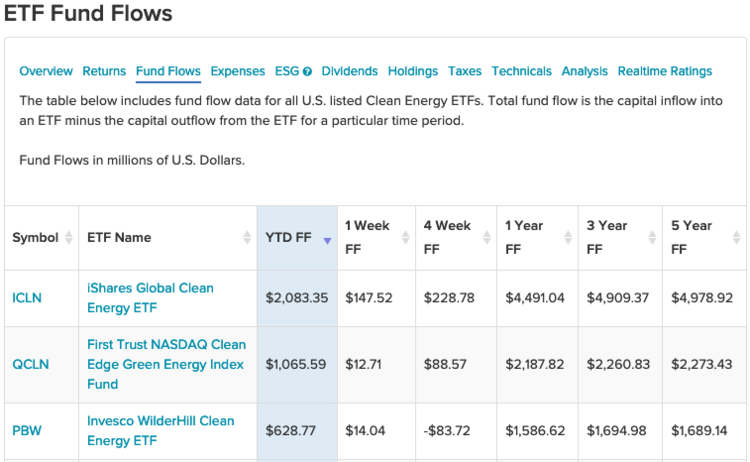This screenshot has width=750, height=462.
Task: Select the Expenses tab
Action: pyautogui.click(x=237, y=71)
